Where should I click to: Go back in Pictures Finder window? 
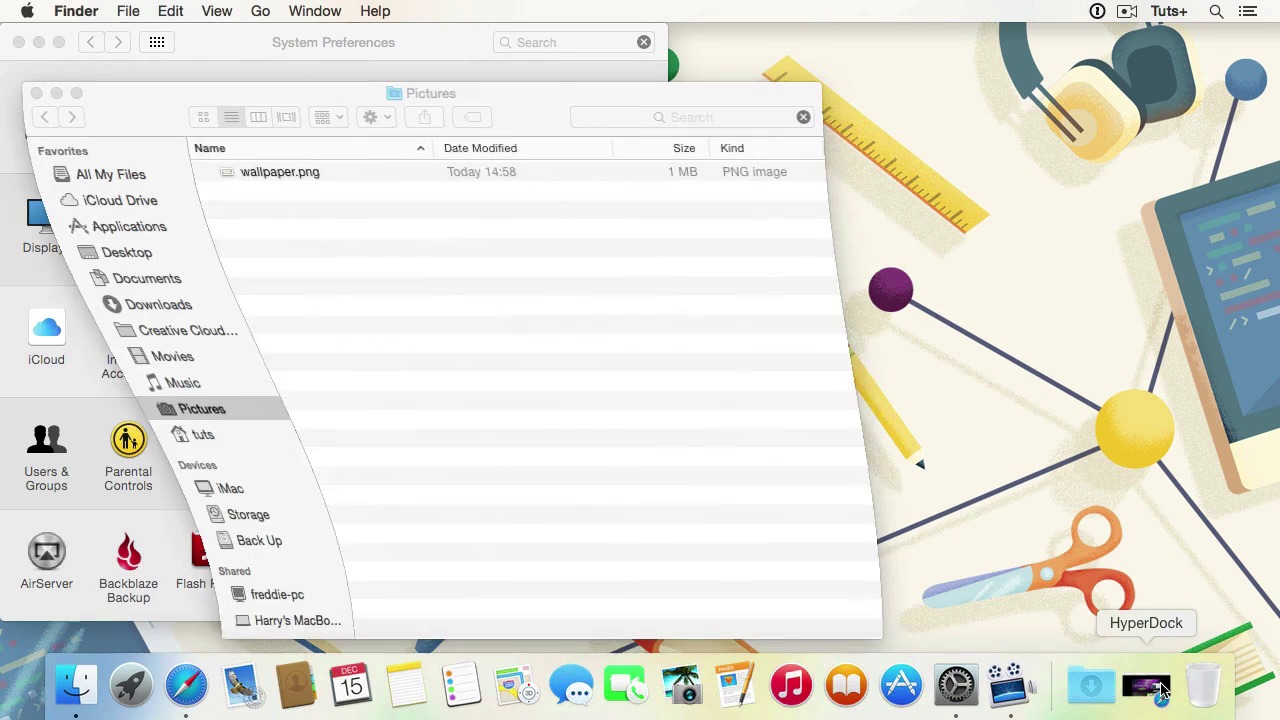[45, 117]
